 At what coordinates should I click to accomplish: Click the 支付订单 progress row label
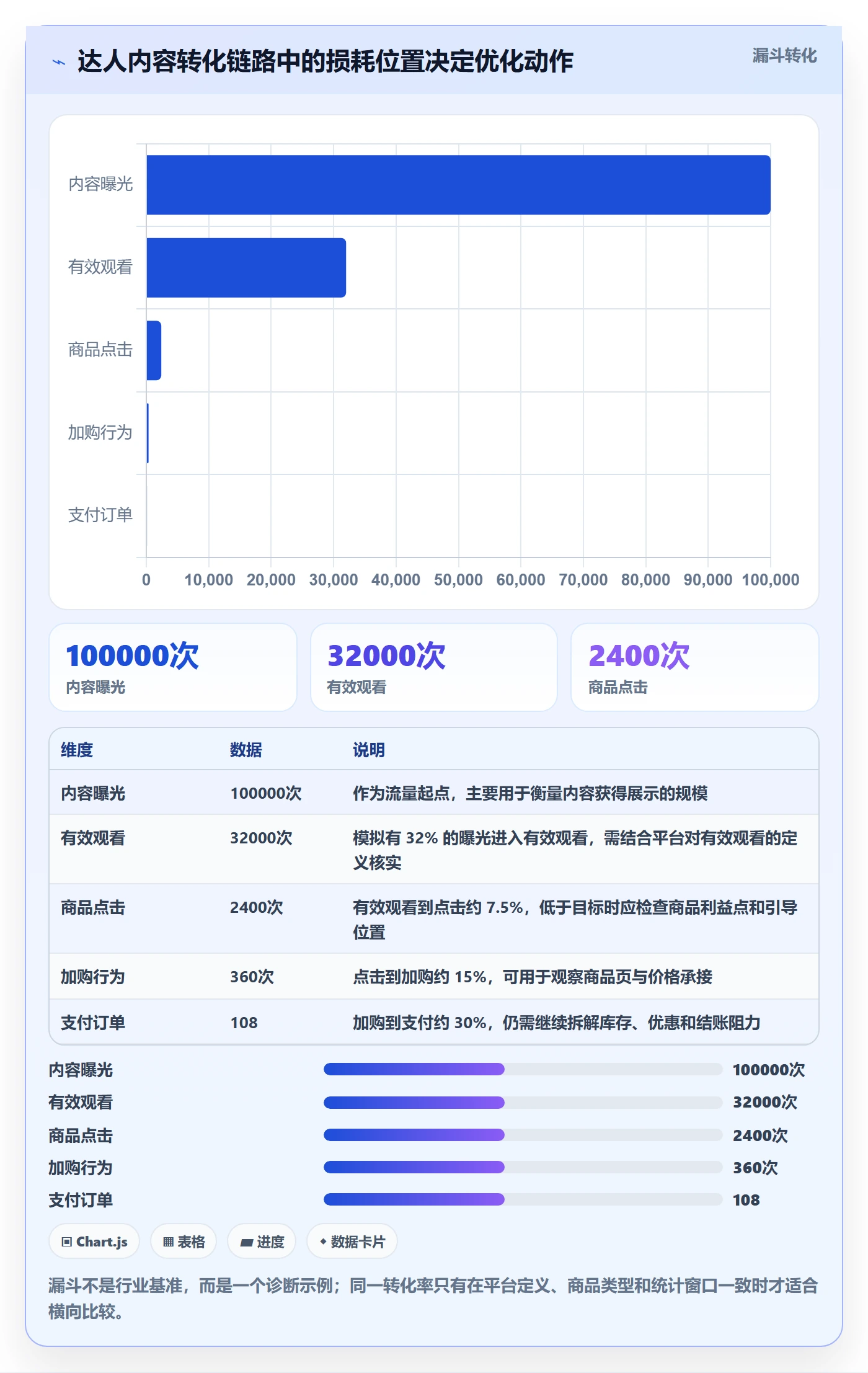tap(81, 1200)
